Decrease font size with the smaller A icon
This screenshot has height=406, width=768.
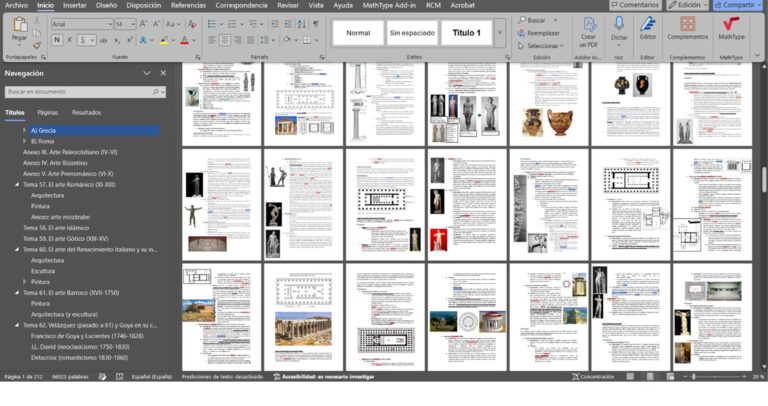point(156,24)
